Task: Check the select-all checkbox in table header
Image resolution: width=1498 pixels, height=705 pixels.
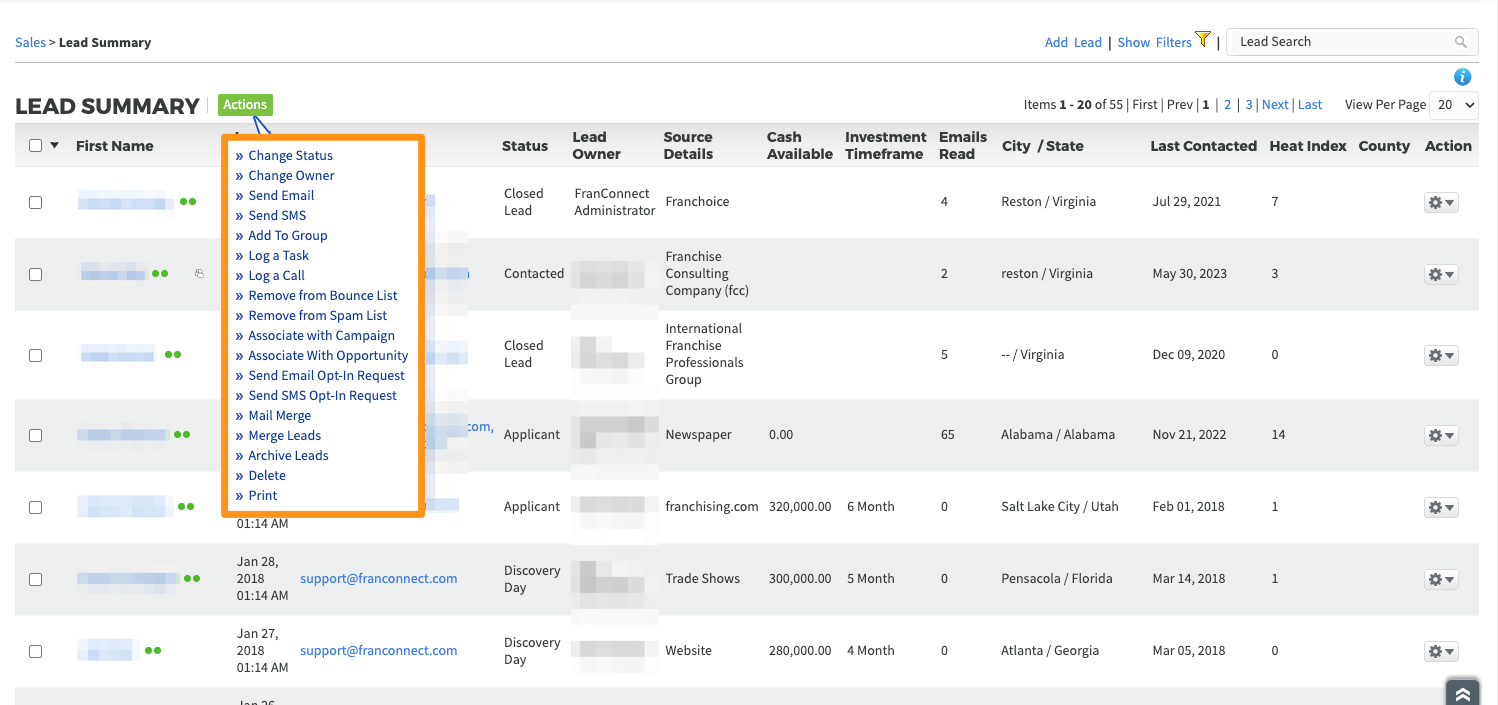Action: [x=36, y=146]
